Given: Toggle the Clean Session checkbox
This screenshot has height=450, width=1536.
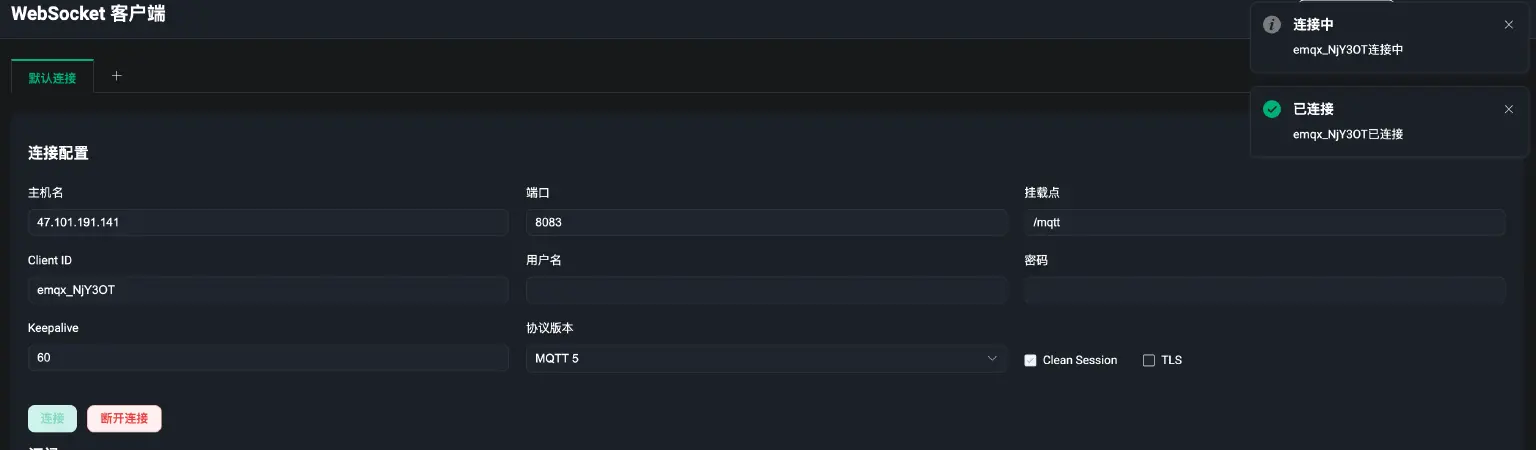Looking at the screenshot, I should coord(1030,360).
